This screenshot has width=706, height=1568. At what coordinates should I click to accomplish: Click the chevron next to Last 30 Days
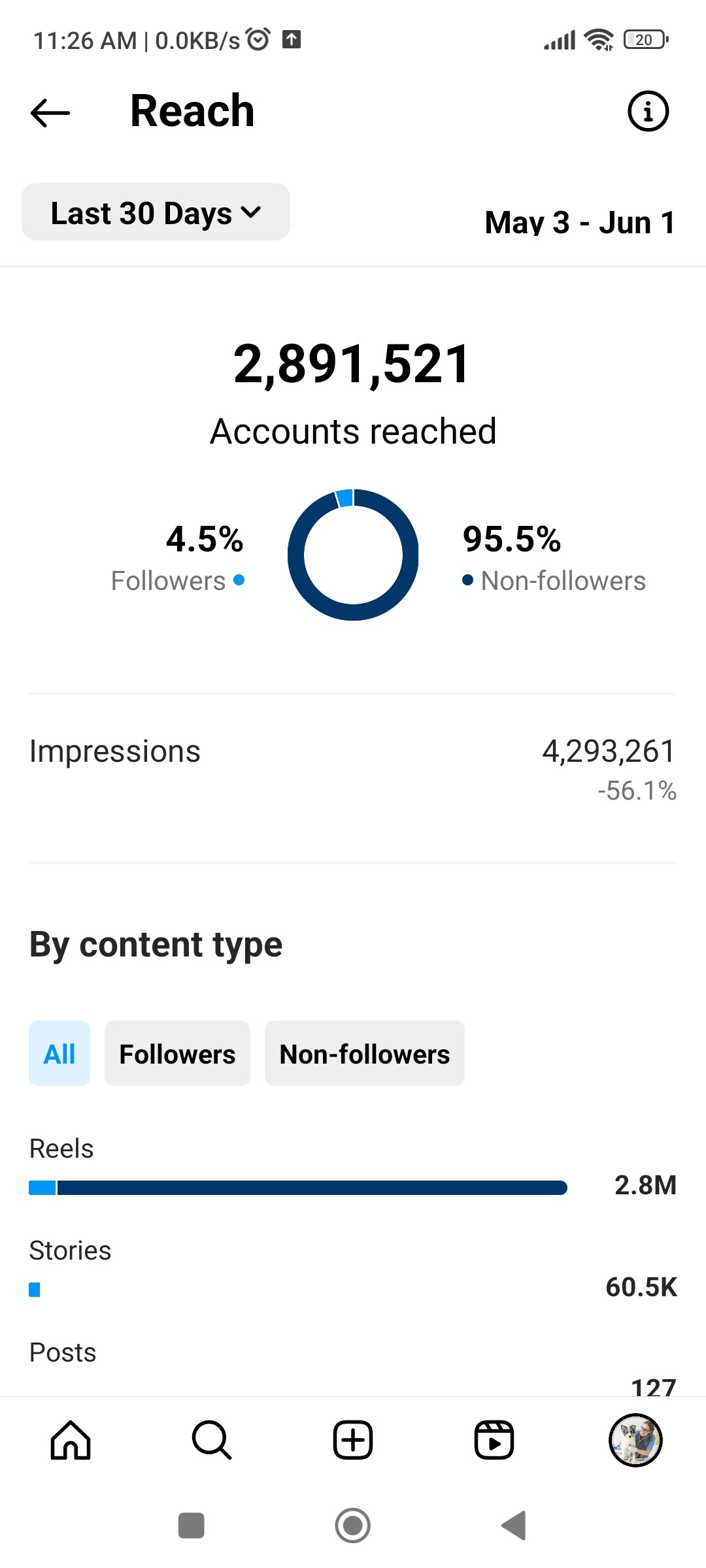pos(251,212)
